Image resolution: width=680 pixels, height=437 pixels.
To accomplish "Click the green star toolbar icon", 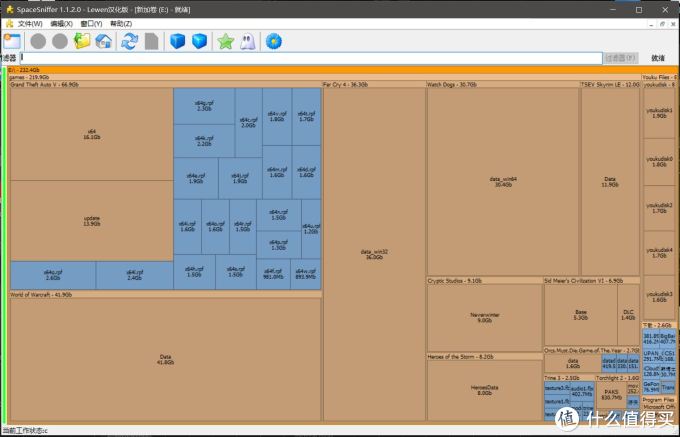I will tap(226, 42).
